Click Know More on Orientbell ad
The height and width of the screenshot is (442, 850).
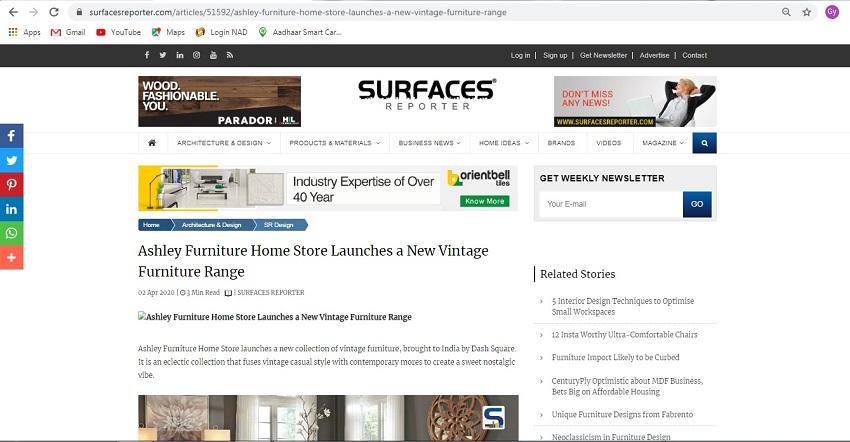(x=485, y=201)
